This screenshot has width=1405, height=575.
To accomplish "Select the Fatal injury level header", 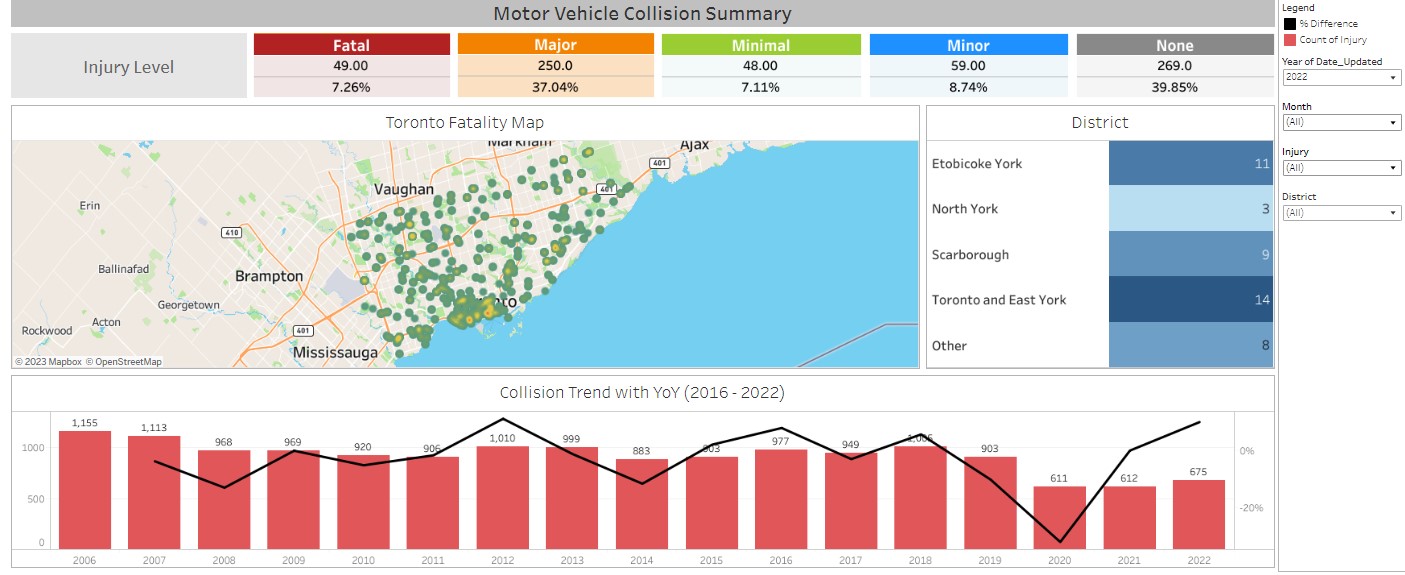I will 351,45.
